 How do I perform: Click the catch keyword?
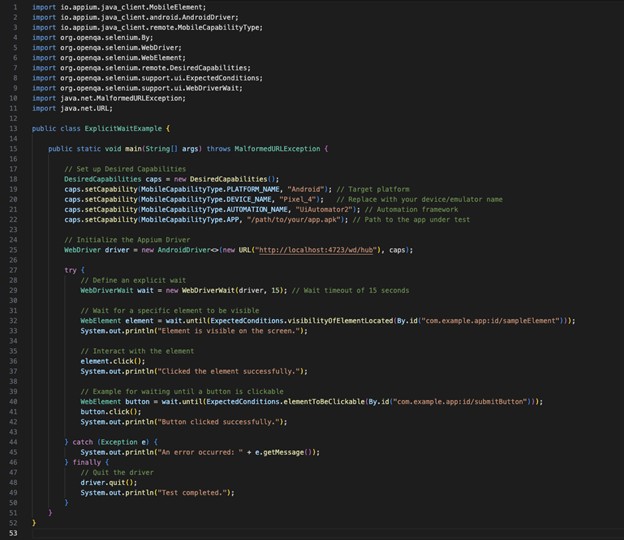[x=82, y=442]
